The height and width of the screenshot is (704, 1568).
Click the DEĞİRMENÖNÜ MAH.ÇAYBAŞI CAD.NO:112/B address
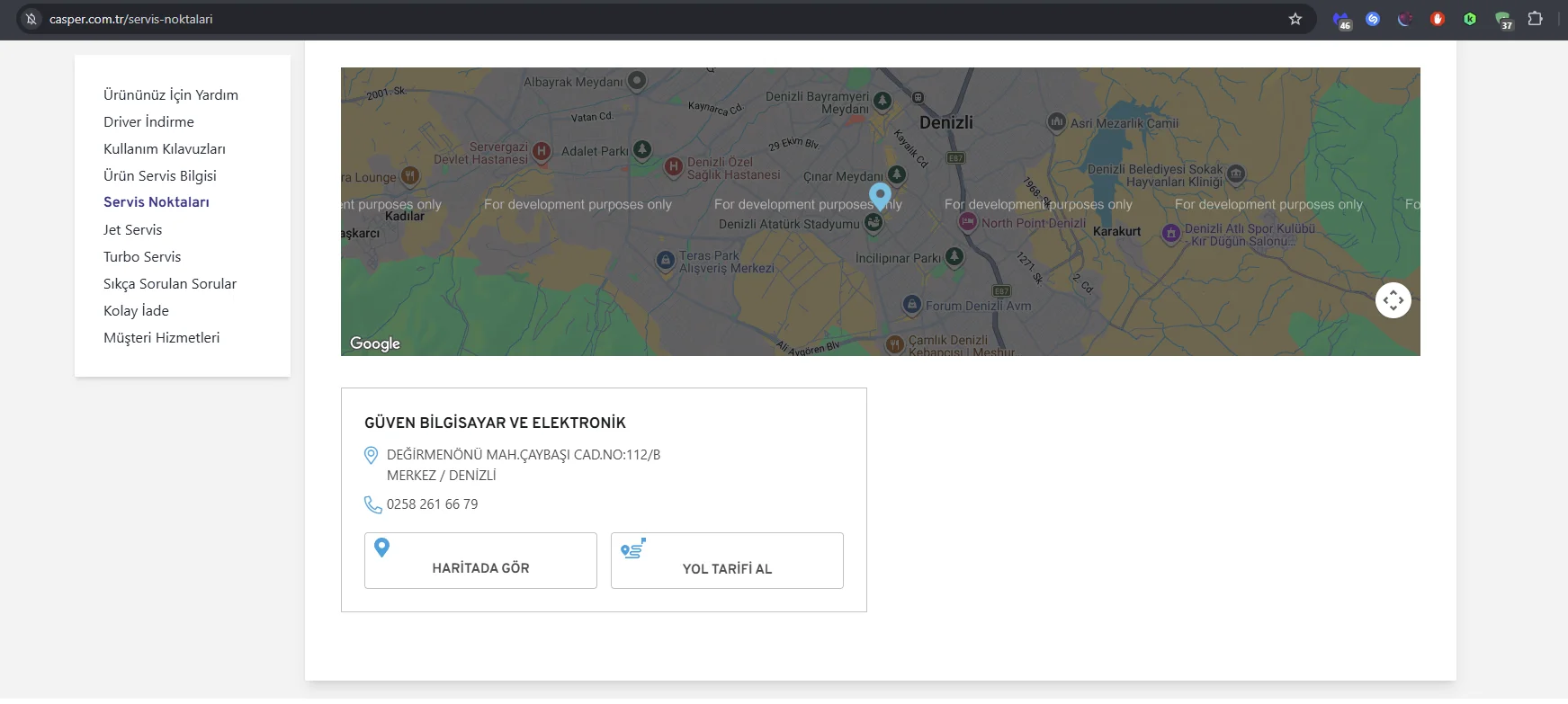coord(524,455)
